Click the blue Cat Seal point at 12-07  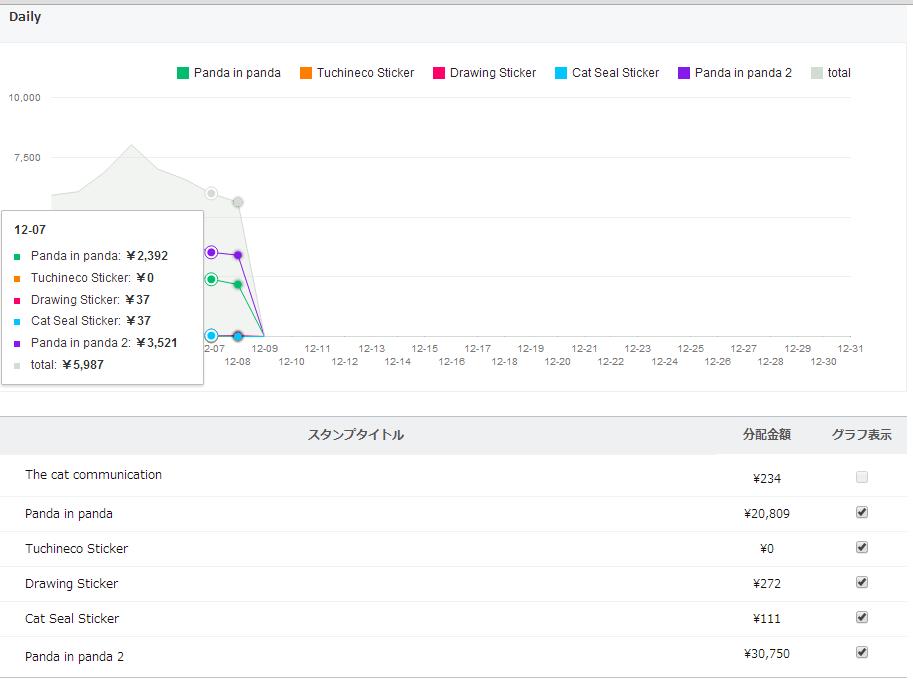point(211,336)
